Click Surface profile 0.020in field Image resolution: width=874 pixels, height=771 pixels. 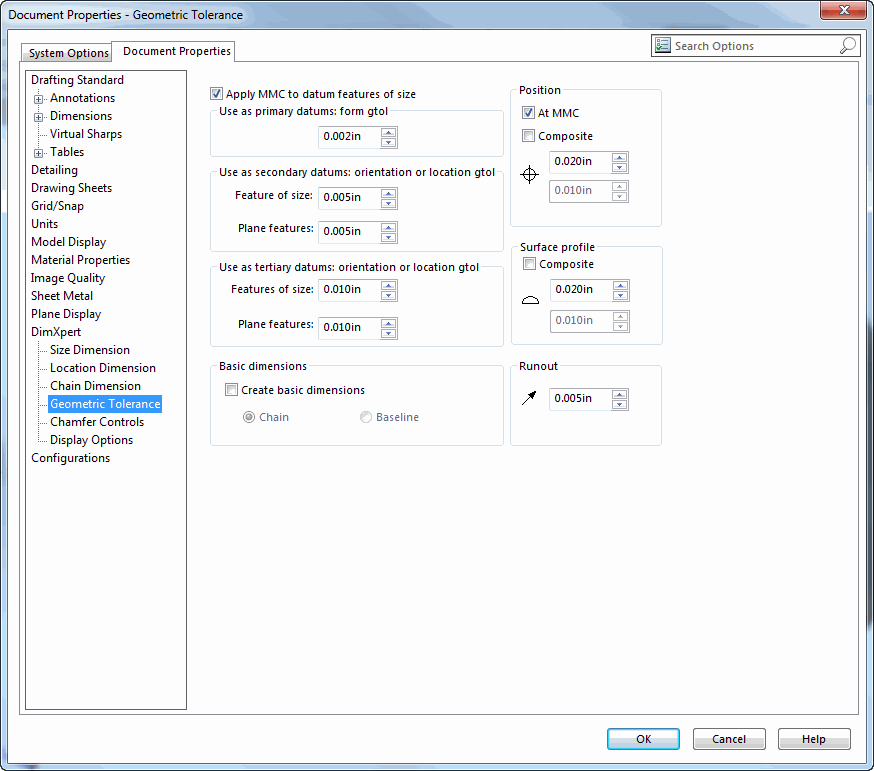(582, 289)
